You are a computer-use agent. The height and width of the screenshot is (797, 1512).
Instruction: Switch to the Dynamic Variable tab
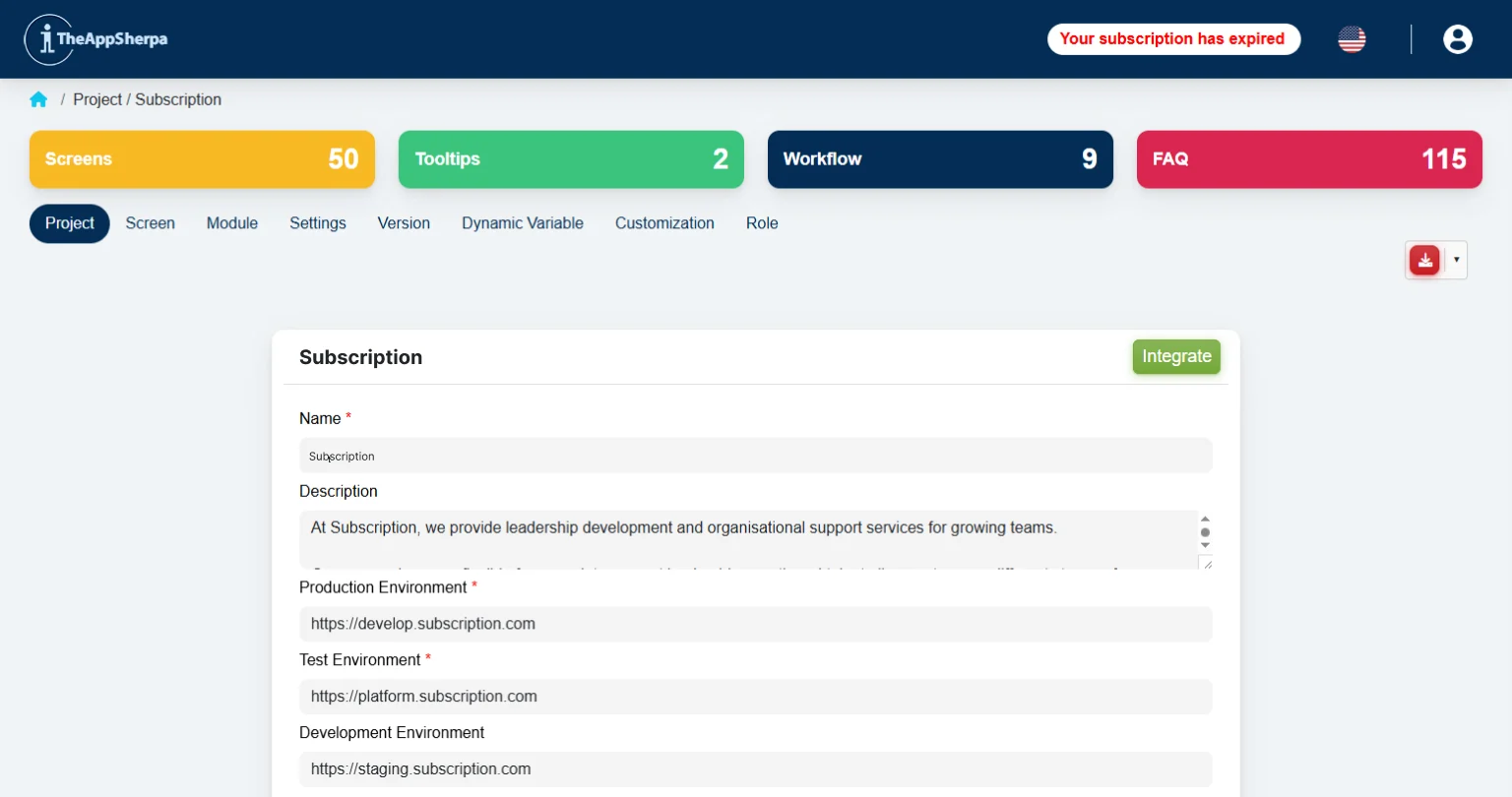tap(523, 223)
